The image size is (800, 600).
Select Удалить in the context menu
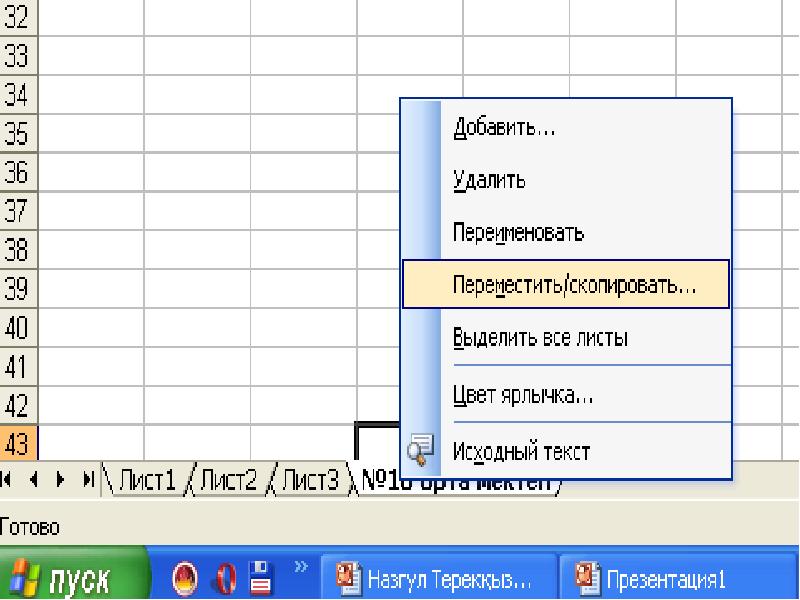[x=489, y=181]
